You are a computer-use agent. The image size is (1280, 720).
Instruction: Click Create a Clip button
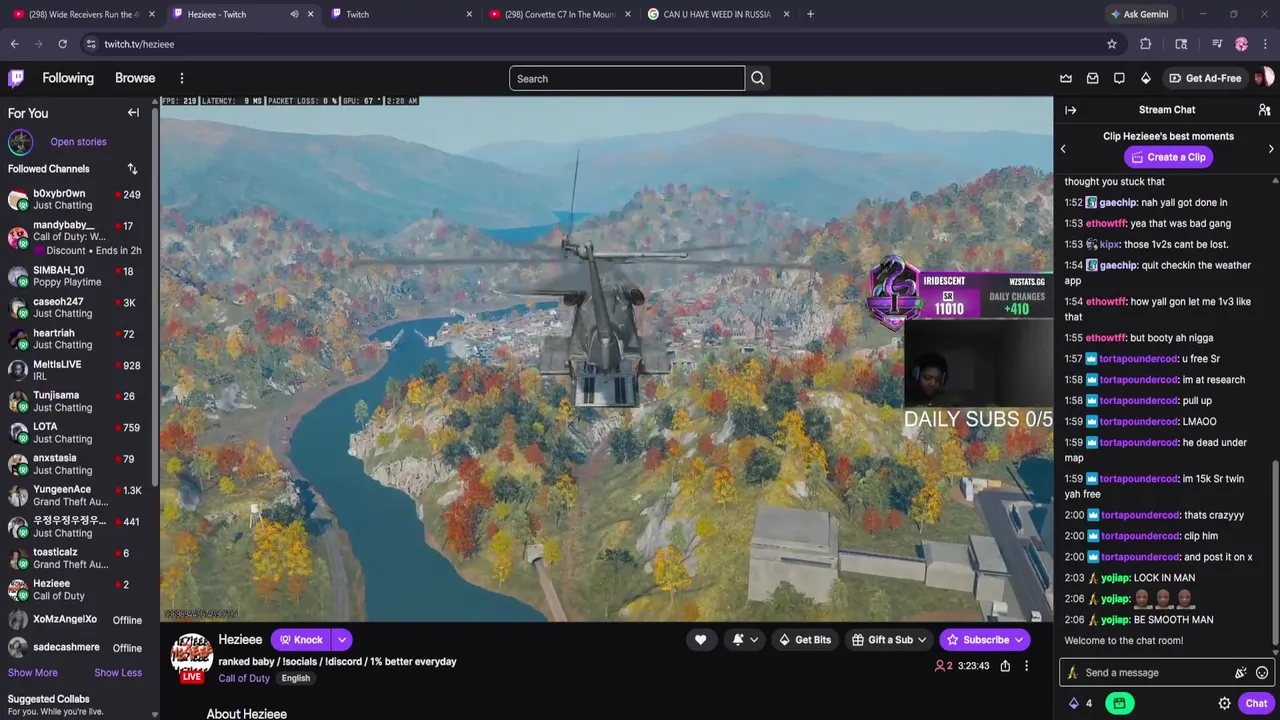point(1167,157)
